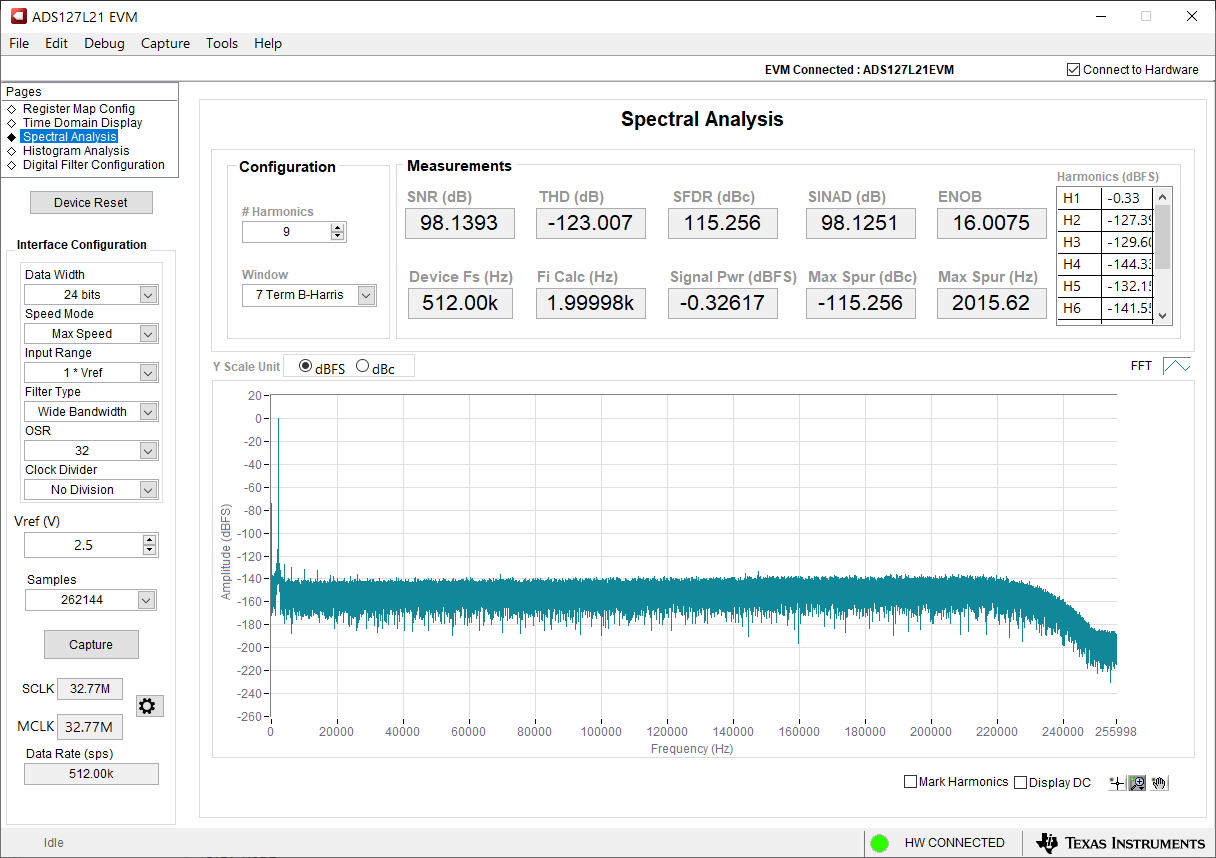Open the clock settings gear icon

(x=147, y=706)
